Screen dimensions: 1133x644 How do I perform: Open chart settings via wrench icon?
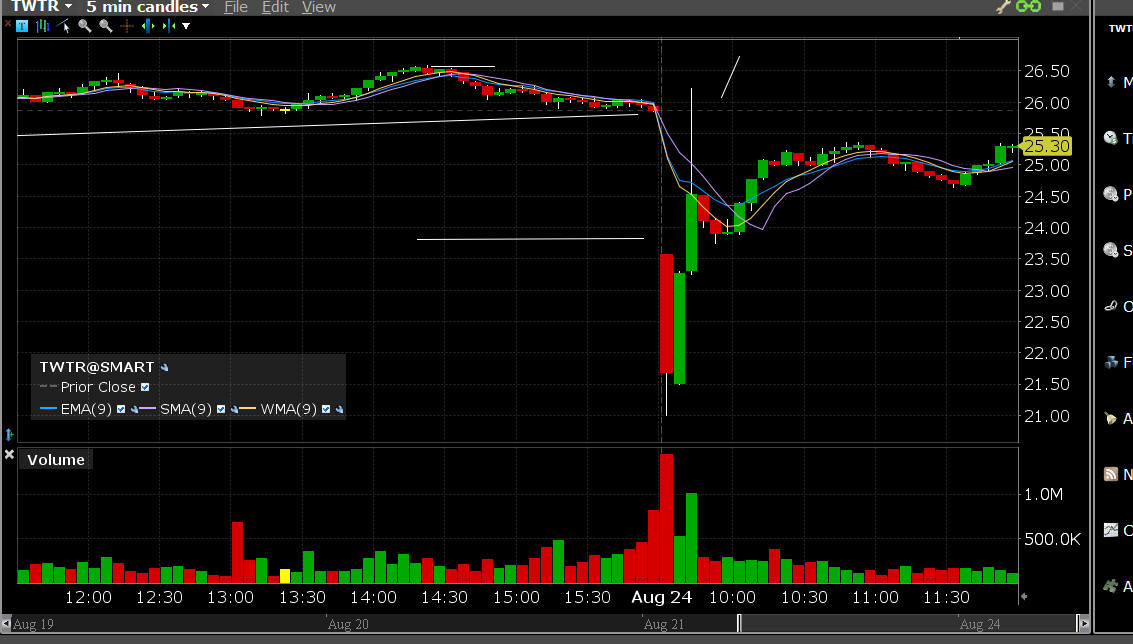coord(1004,7)
